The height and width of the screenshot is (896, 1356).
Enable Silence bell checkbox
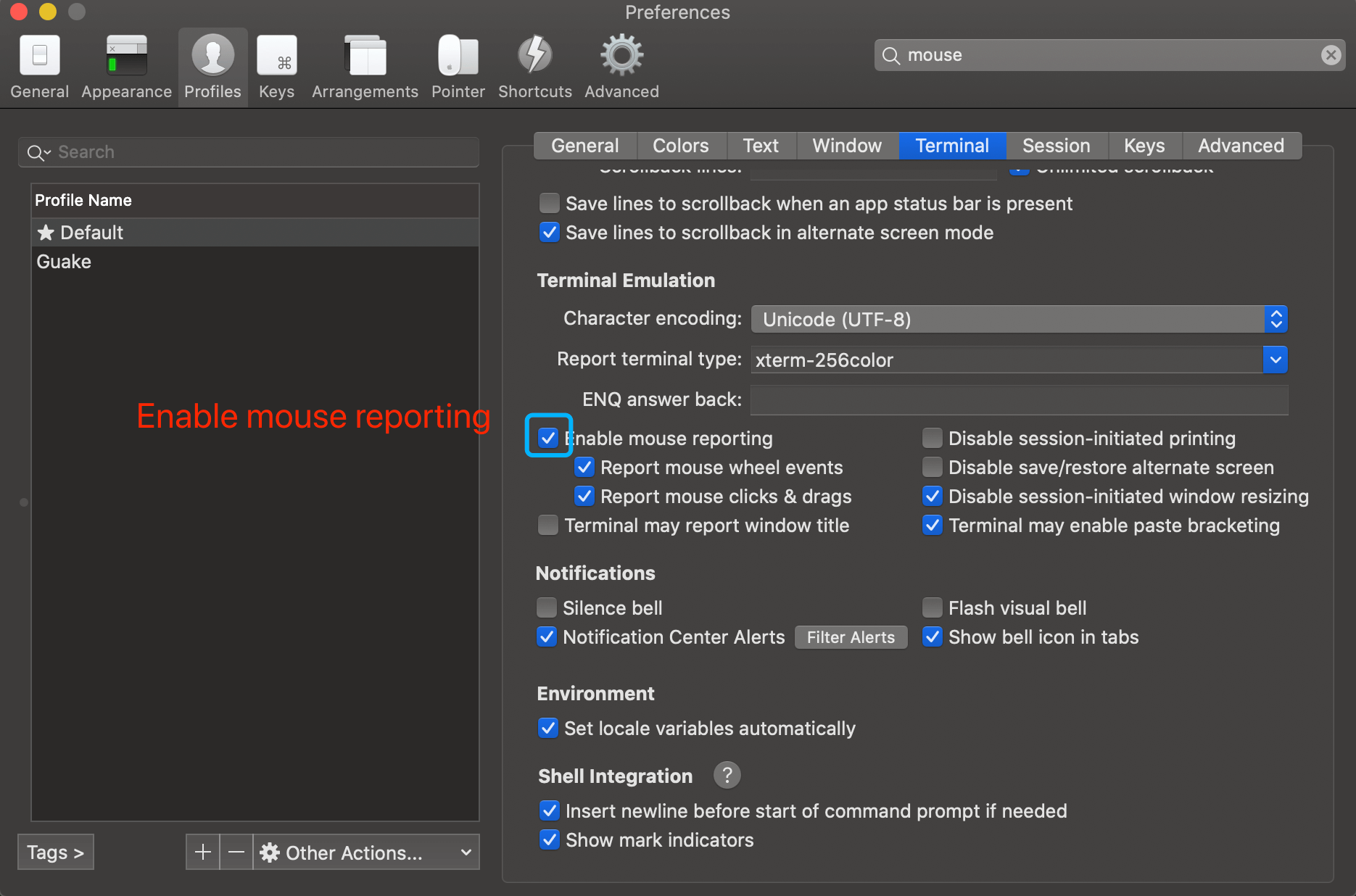[x=547, y=607]
